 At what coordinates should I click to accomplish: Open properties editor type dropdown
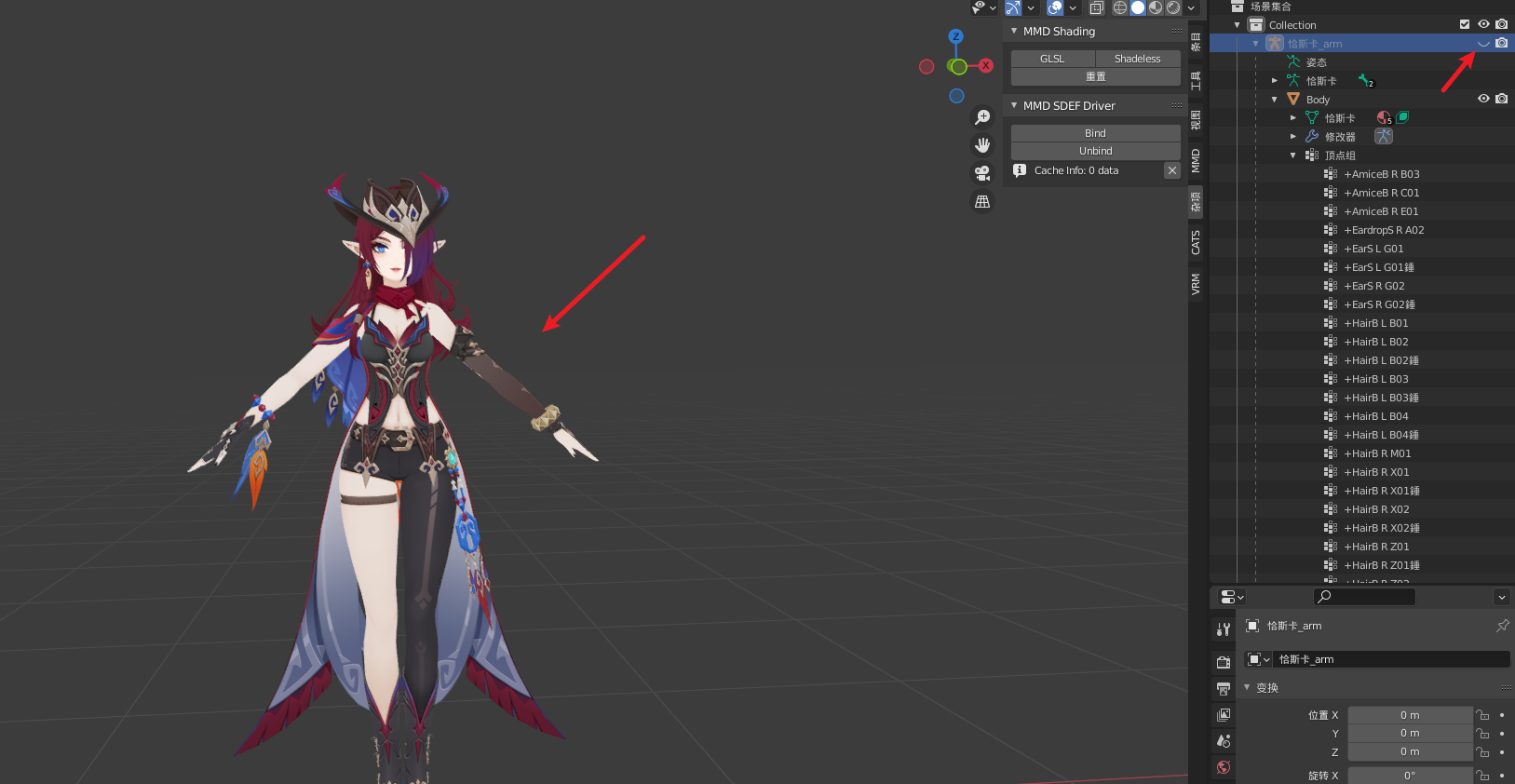click(x=1232, y=597)
